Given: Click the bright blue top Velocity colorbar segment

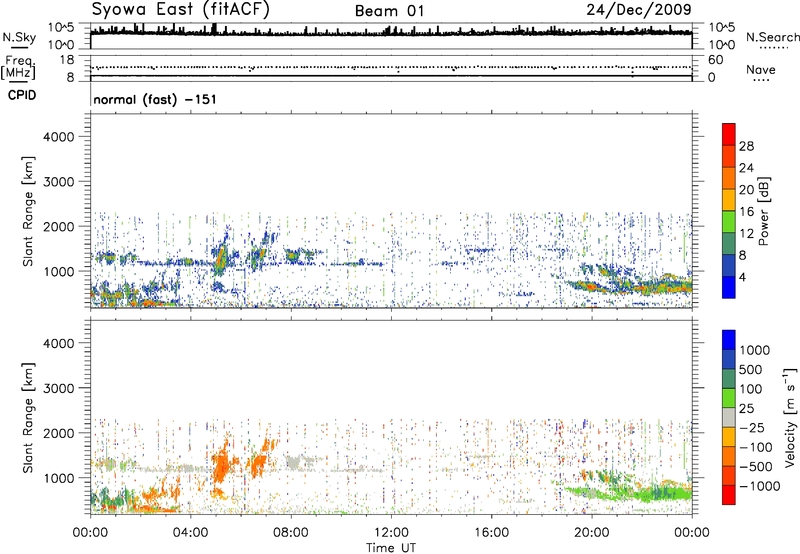Looking at the screenshot, I should tap(729, 340).
